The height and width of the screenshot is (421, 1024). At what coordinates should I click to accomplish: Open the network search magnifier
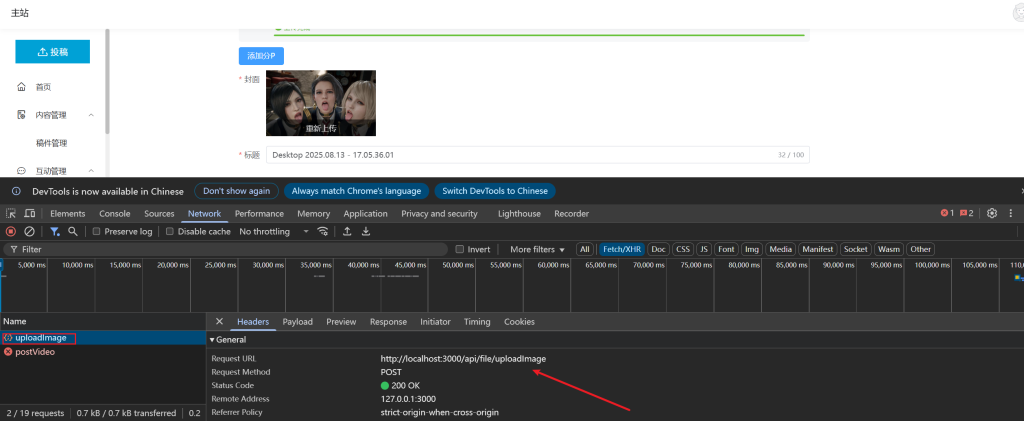pyautogui.click(x=73, y=232)
